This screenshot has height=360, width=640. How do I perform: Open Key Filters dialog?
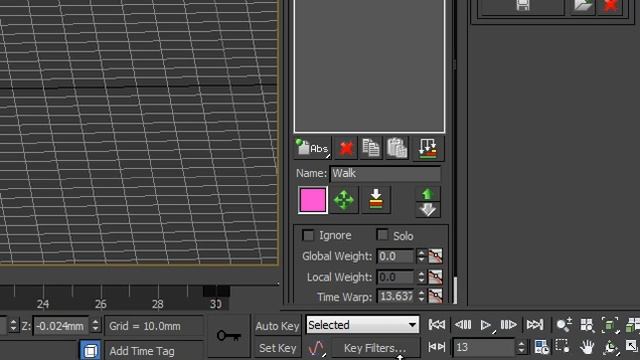coord(375,348)
